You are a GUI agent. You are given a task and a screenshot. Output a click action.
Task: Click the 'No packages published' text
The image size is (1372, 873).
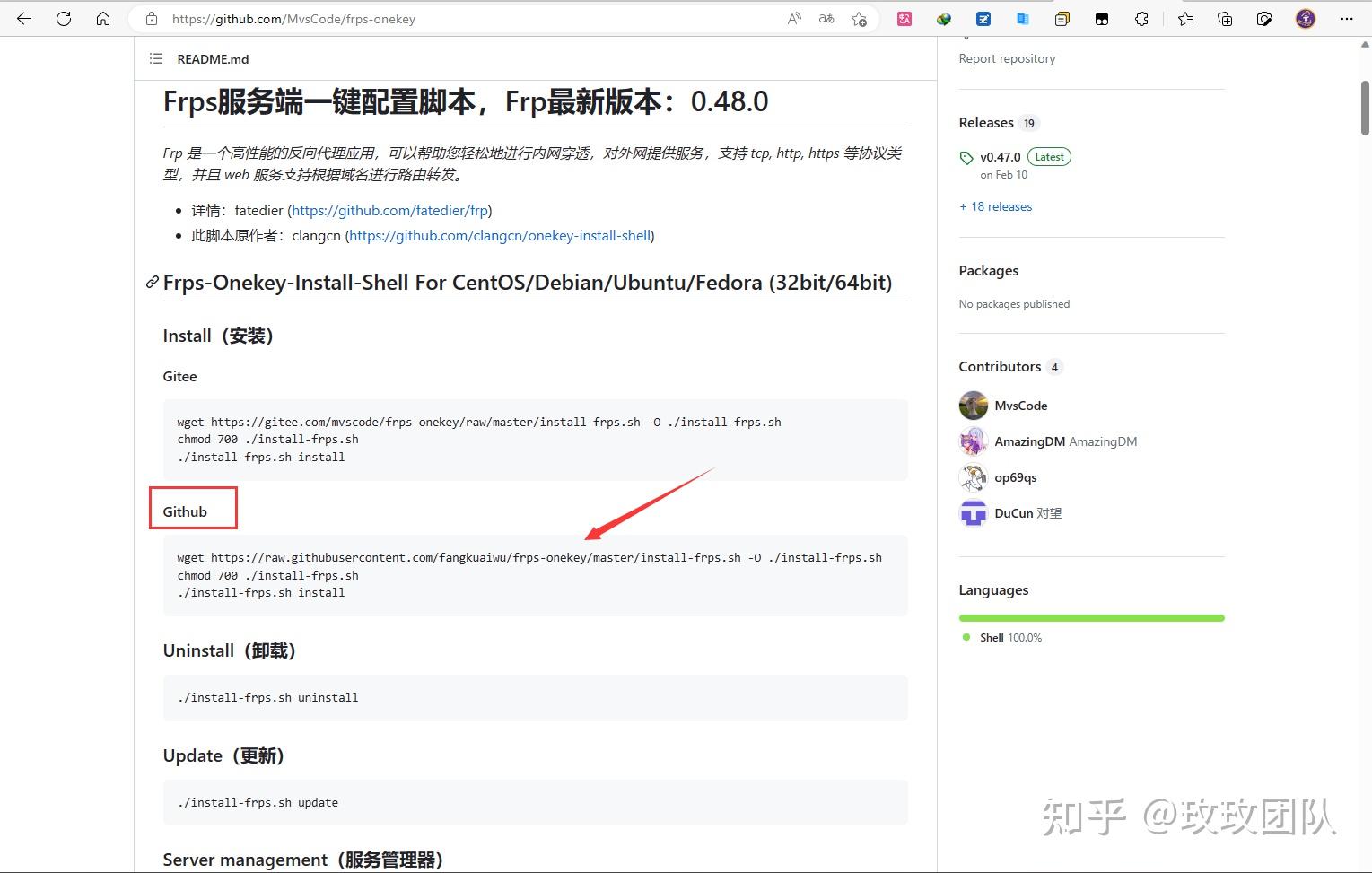click(x=1014, y=304)
